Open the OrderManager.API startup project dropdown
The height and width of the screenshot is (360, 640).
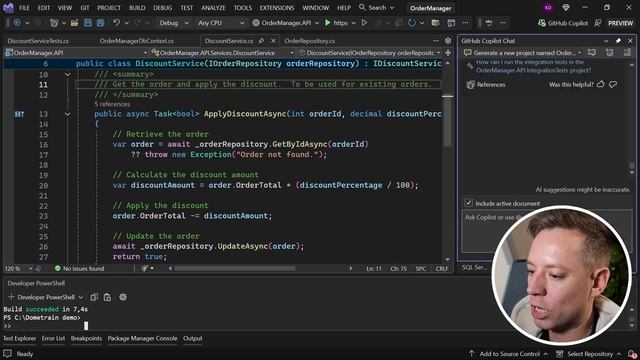285,23
